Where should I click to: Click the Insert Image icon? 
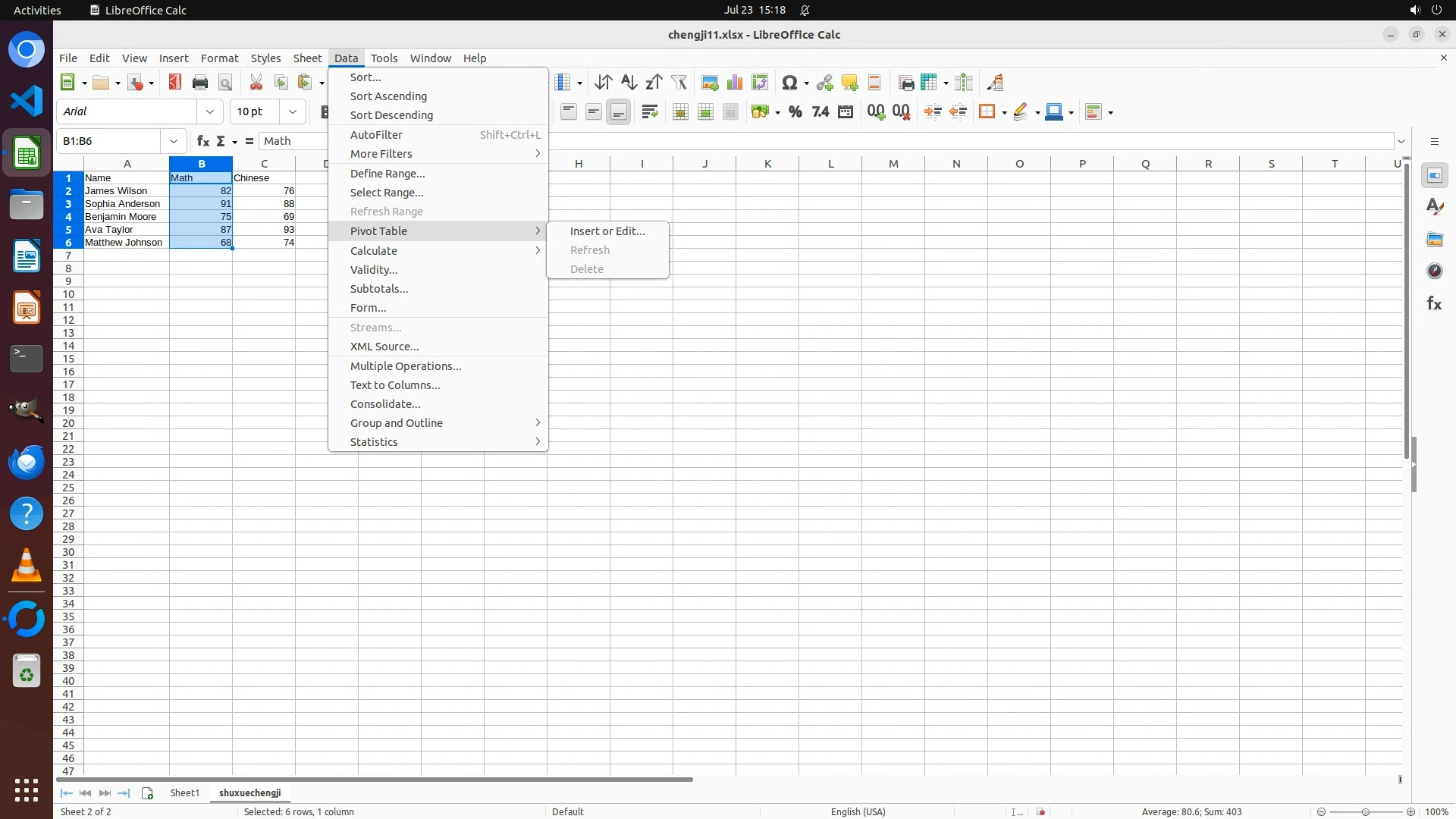point(710,83)
